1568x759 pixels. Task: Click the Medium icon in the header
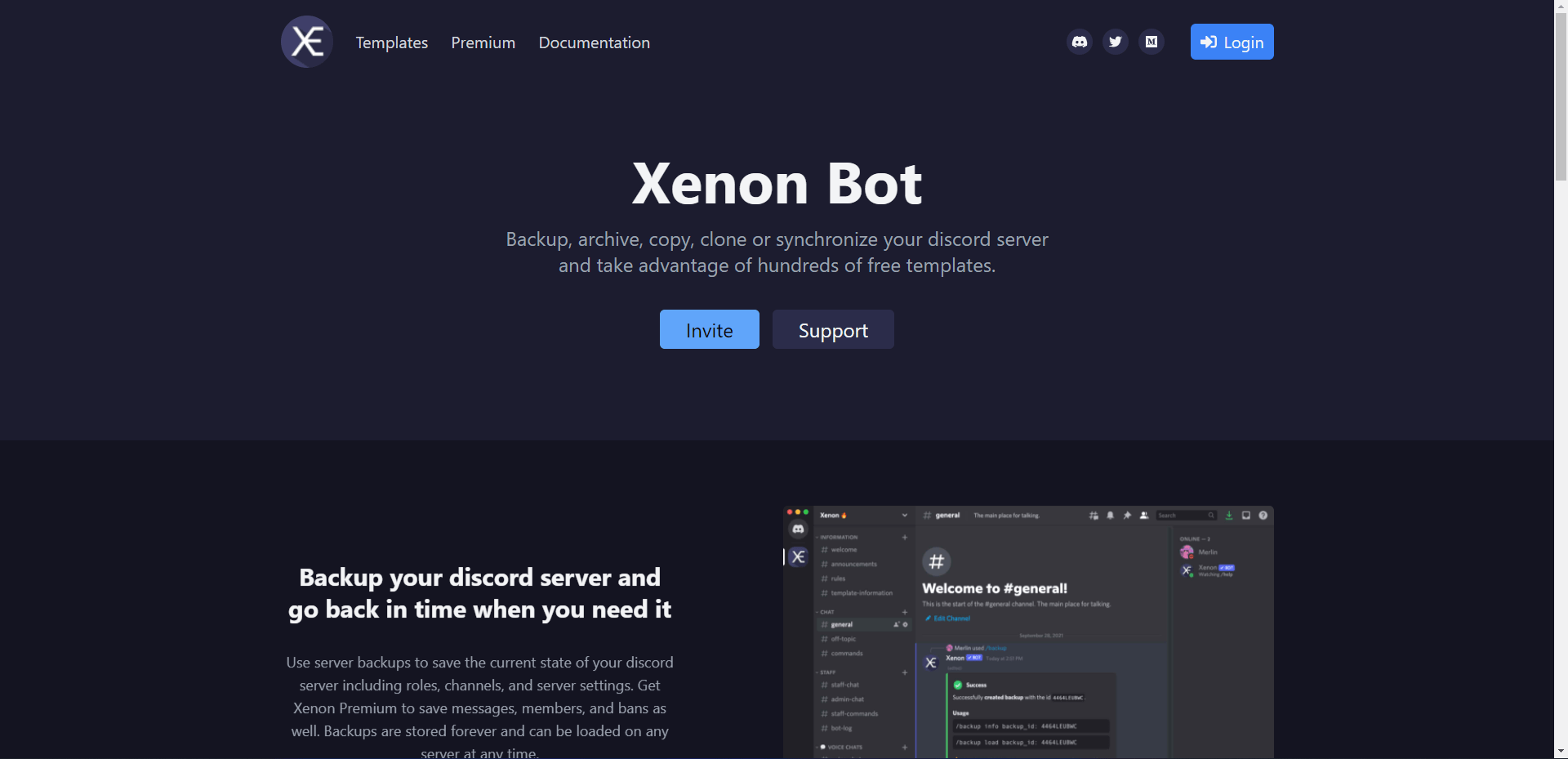(x=1151, y=42)
